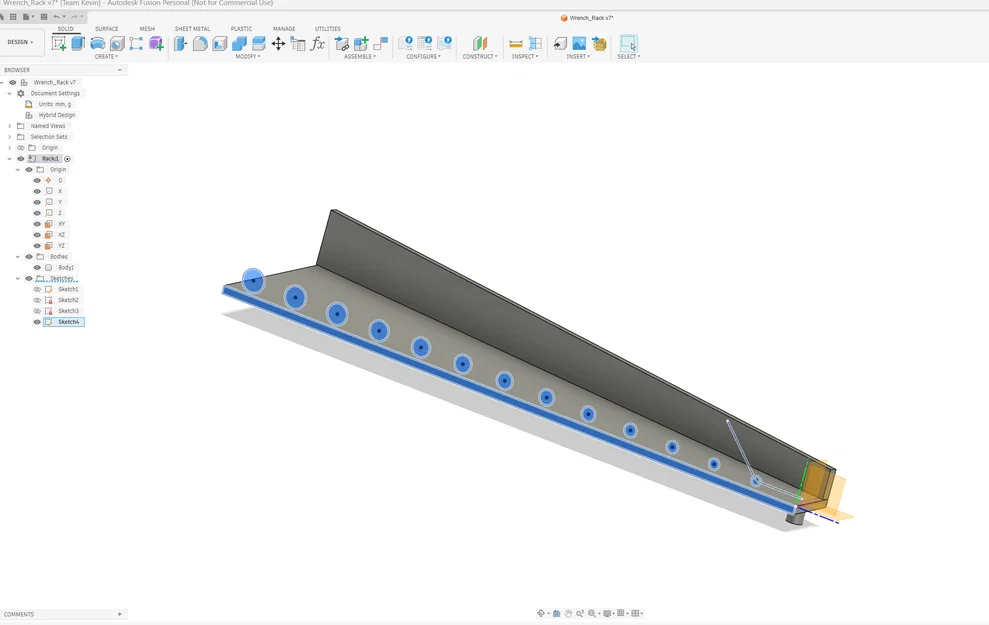Select the Offset Plane construct icon
This screenshot has height=625, width=989.
point(480,43)
